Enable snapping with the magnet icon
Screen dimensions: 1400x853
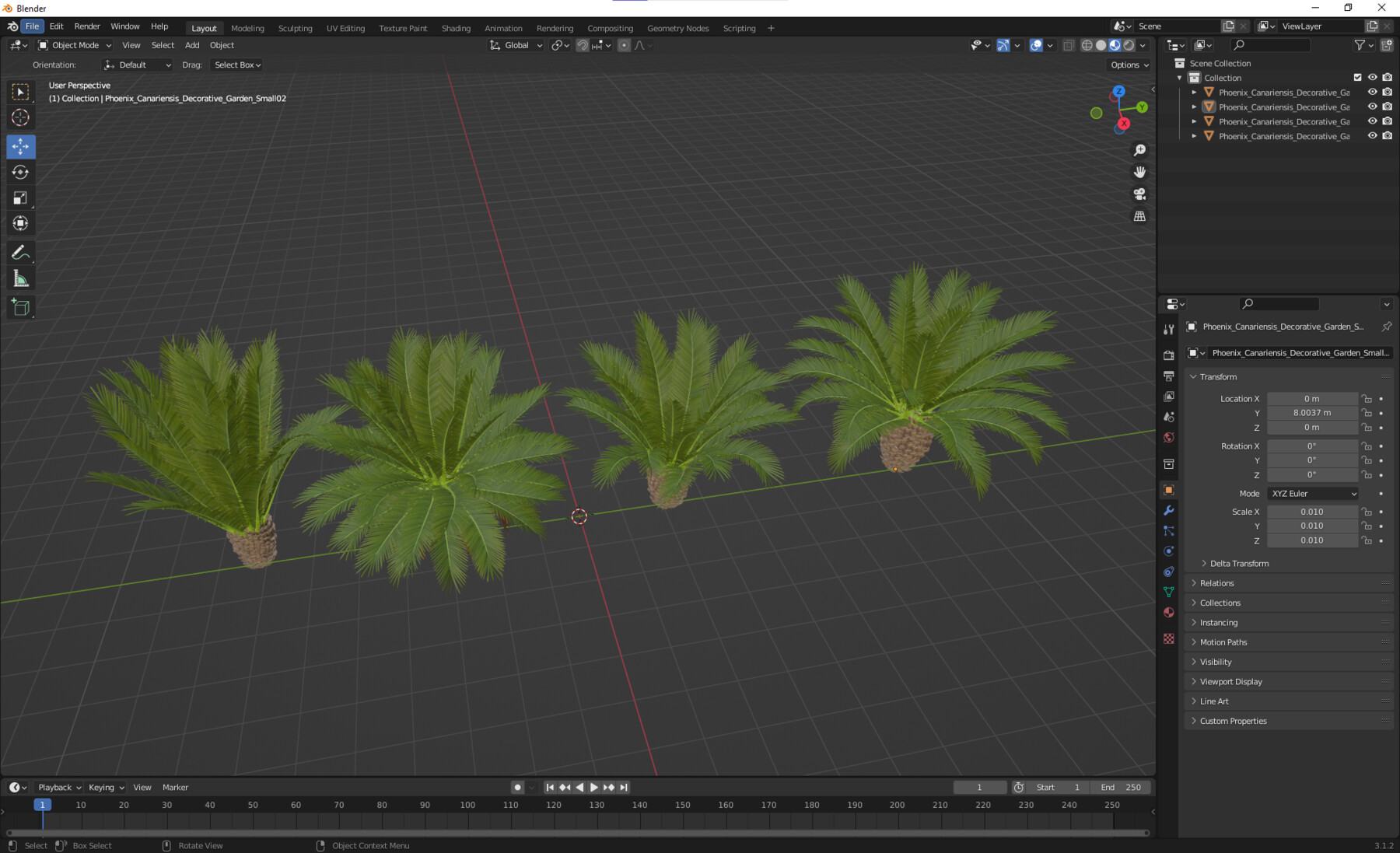[x=582, y=45]
